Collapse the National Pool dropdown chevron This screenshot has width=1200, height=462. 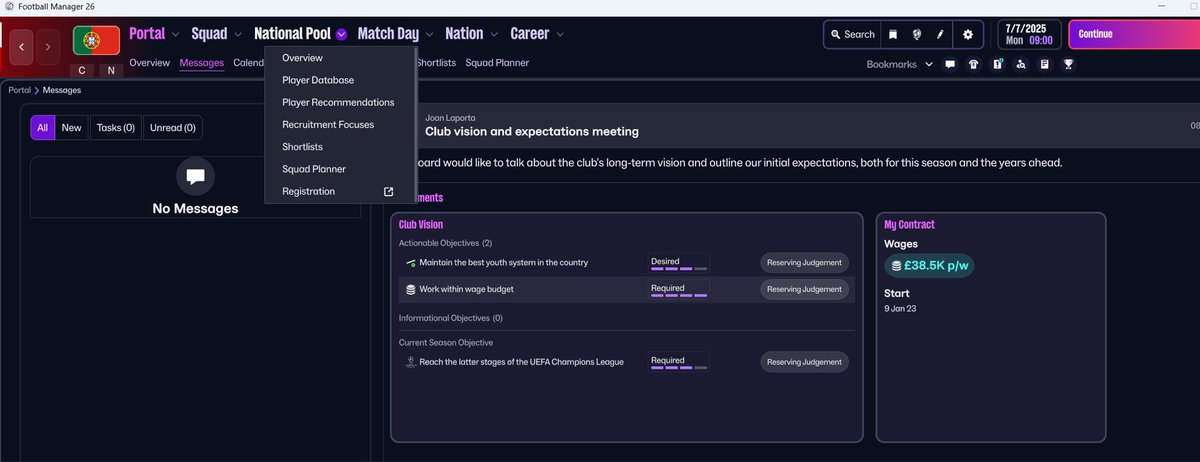[x=342, y=35]
